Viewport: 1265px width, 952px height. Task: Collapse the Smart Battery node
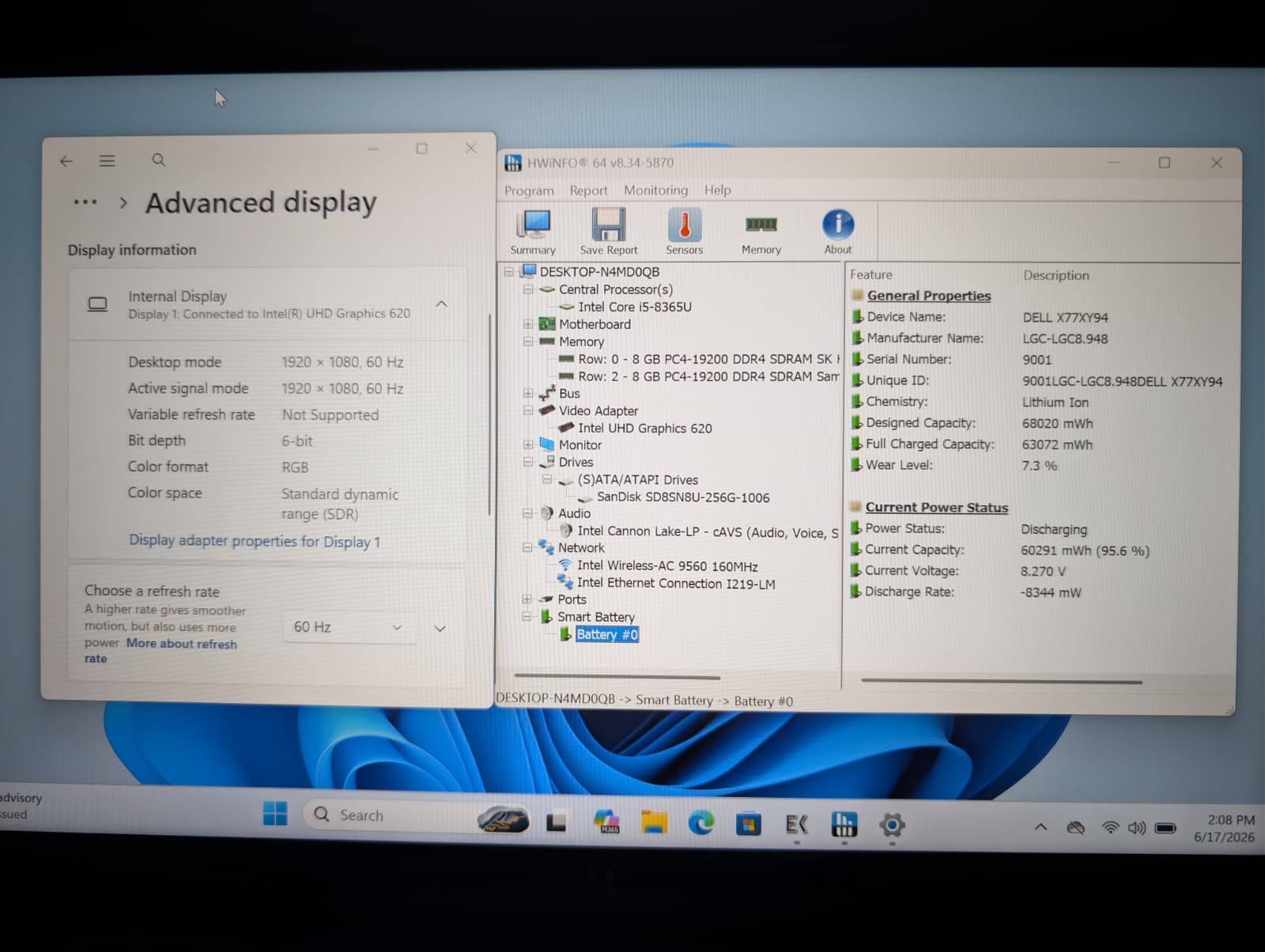point(527,617)
